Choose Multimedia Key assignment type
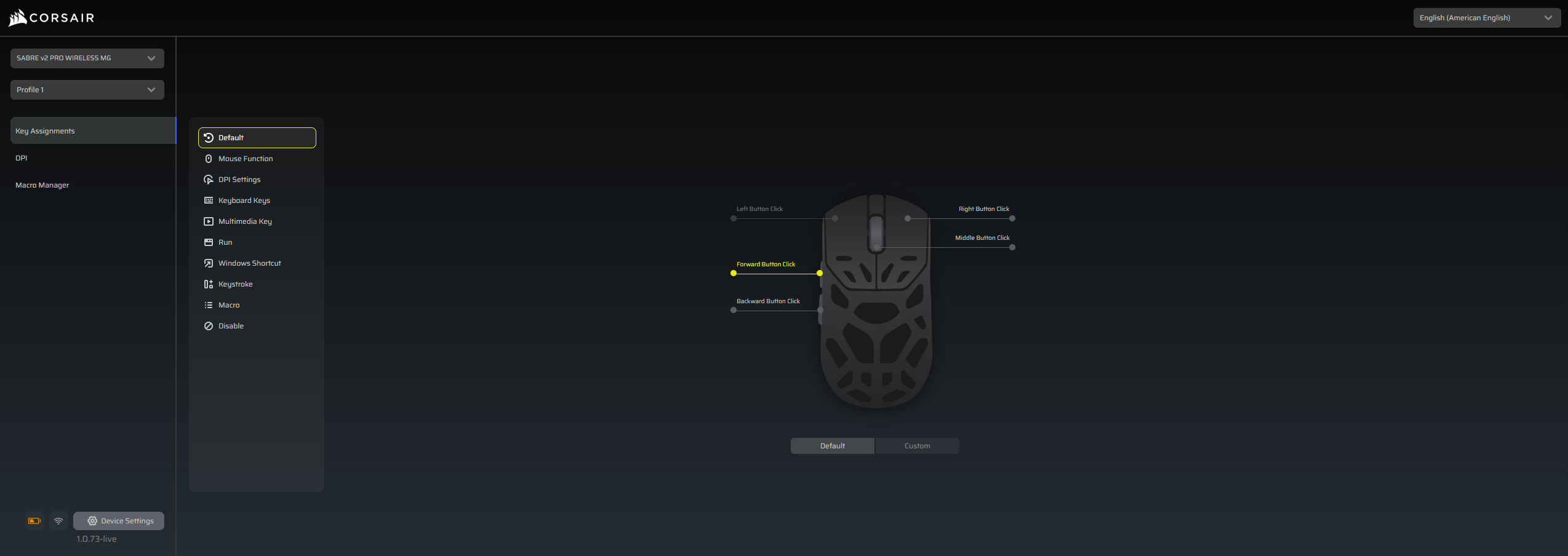 point(257,221)
